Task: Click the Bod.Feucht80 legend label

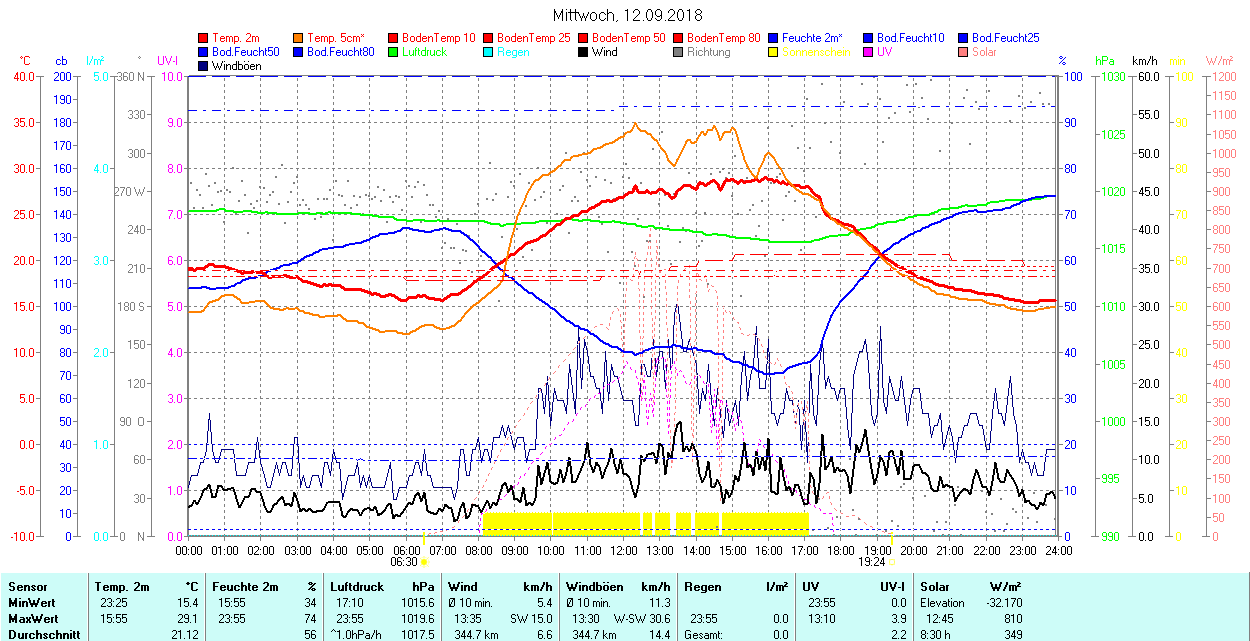Action: tap(340, 52)
